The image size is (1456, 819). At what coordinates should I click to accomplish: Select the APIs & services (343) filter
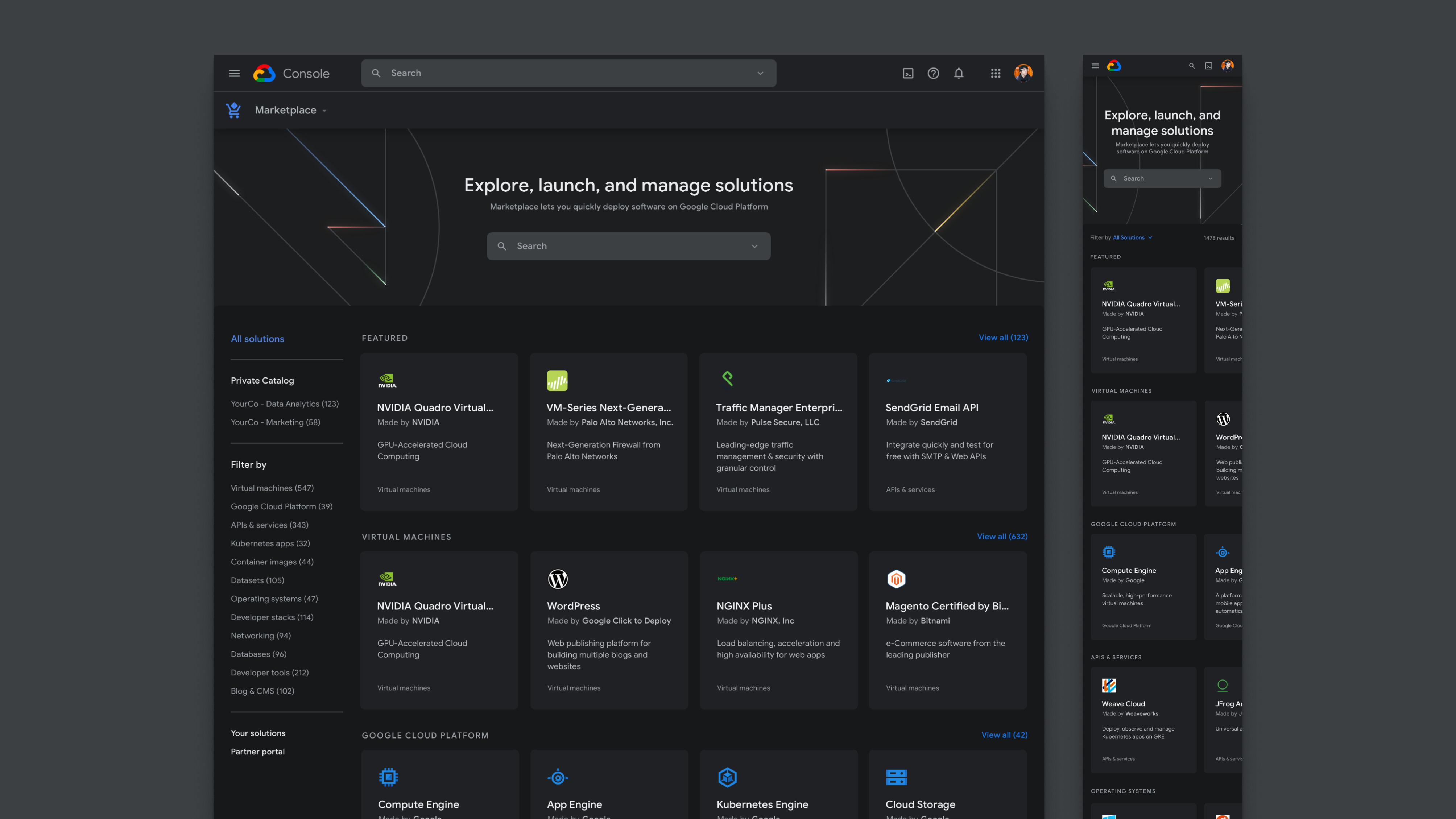click(x=270, y=525)
